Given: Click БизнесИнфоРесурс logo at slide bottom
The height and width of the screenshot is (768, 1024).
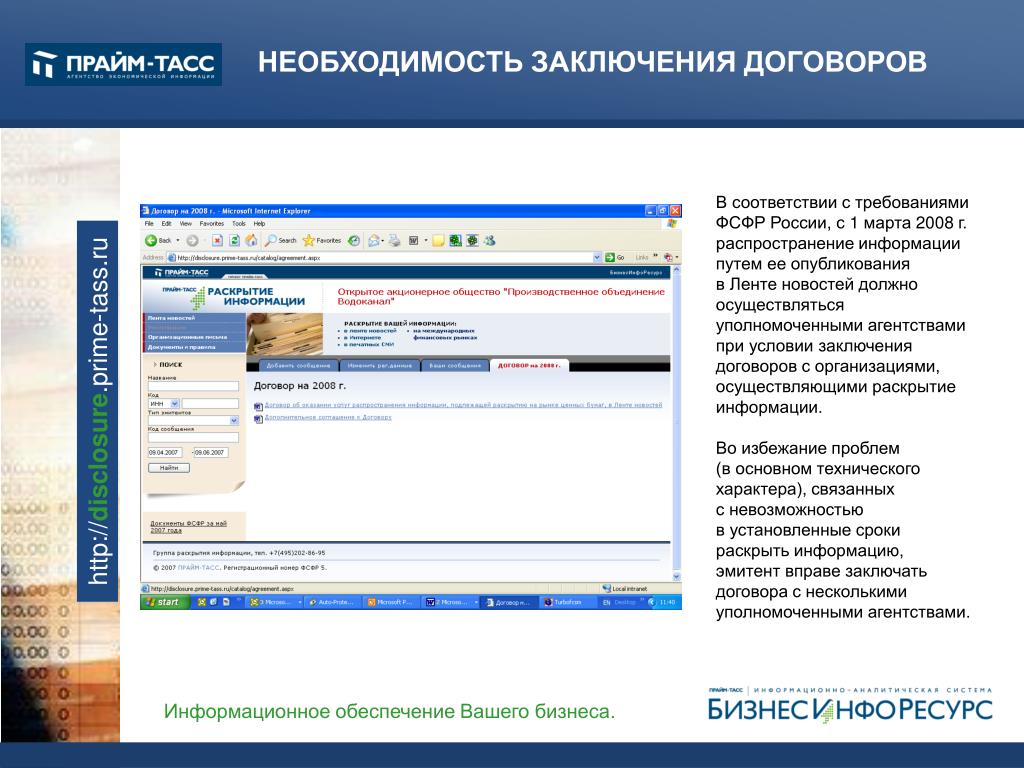Looking at the screenshot, I should 850,705.
